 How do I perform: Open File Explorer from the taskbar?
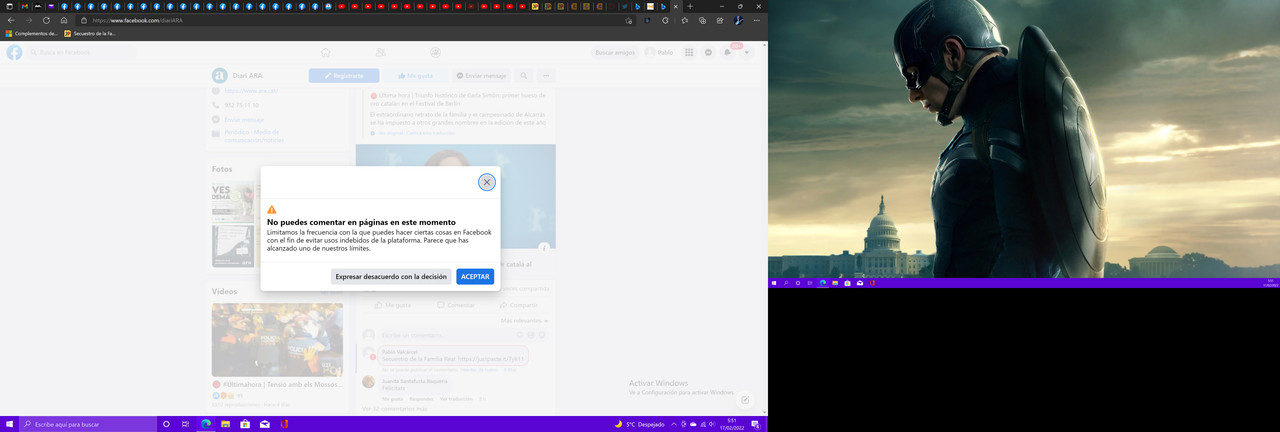(x=225, y=424)
